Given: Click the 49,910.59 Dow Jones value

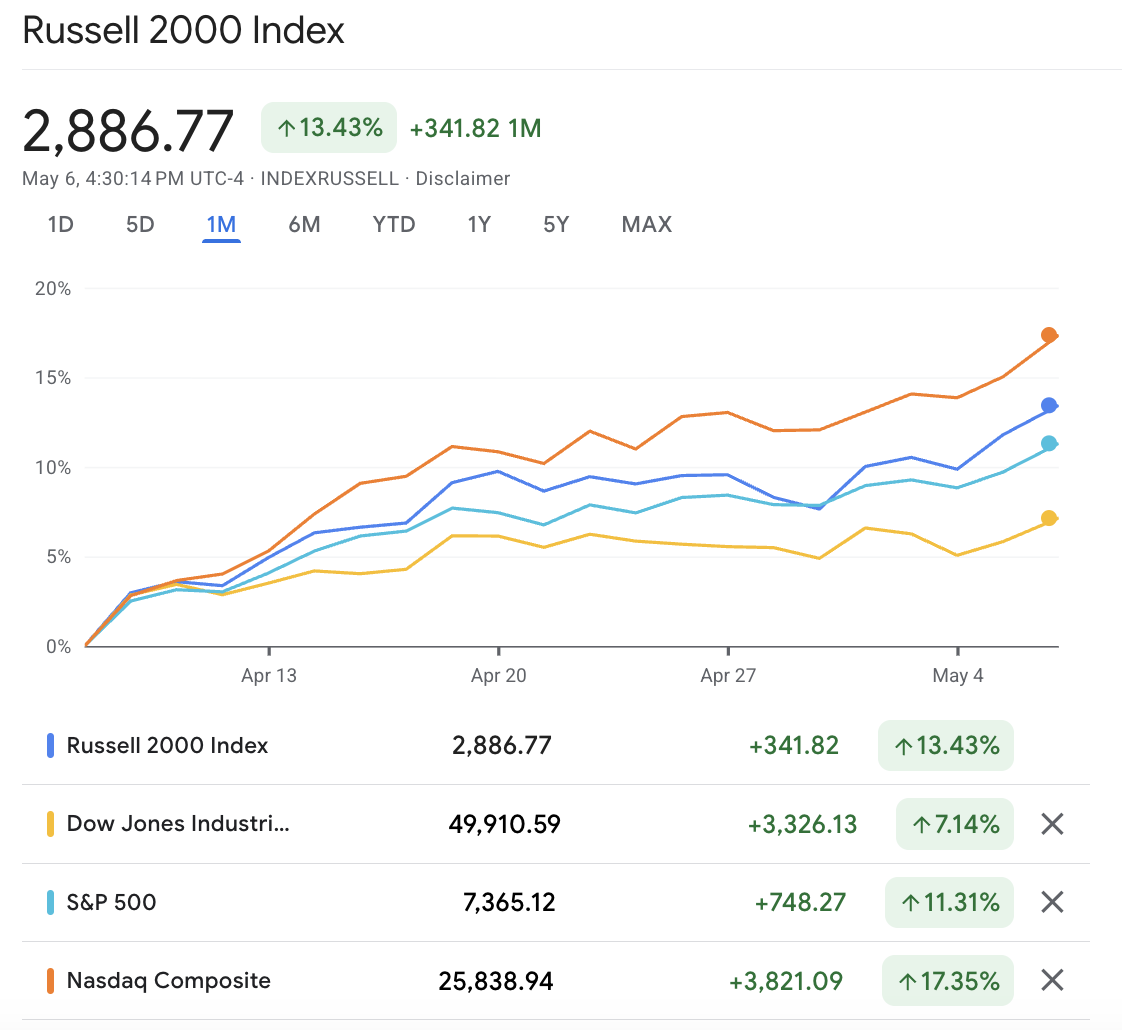Looking at the screenshot, I should [x=504, y=824].
